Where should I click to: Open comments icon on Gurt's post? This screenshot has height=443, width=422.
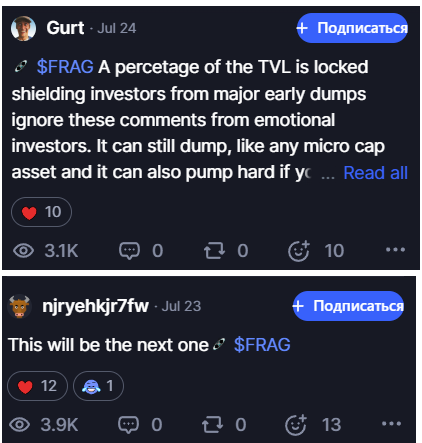click(x=129, y=251)
